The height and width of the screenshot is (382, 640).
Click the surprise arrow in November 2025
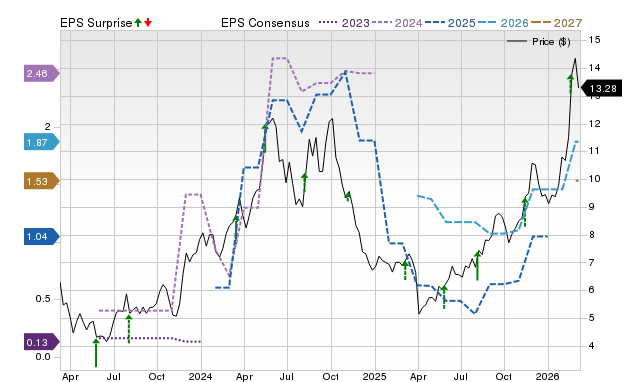525,212
